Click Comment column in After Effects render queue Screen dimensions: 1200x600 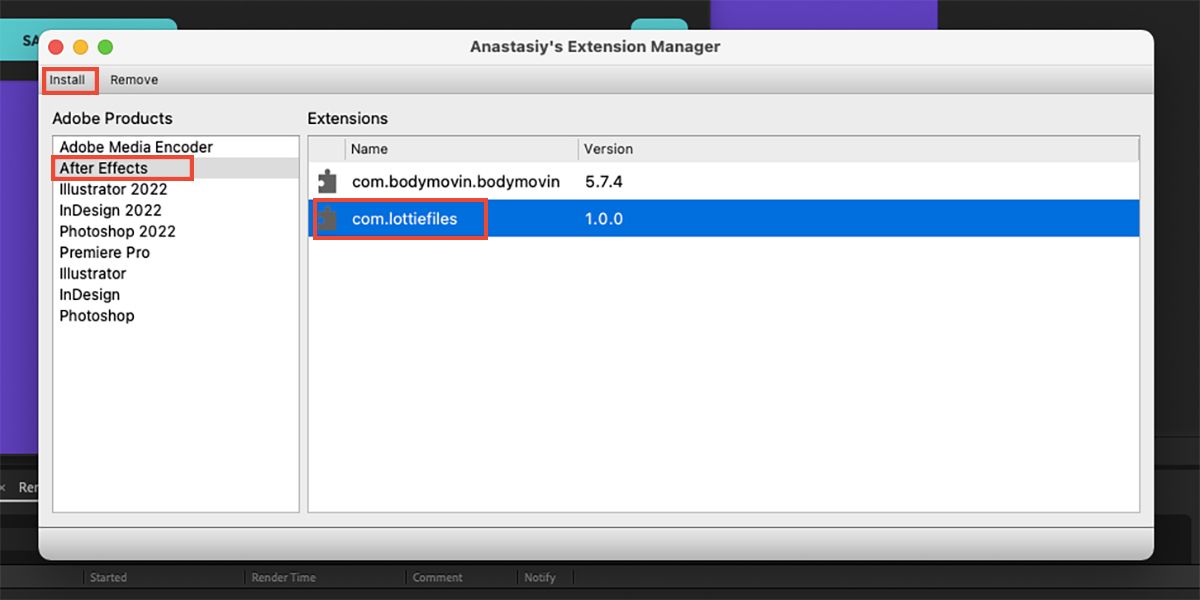[x=437, y=577]
